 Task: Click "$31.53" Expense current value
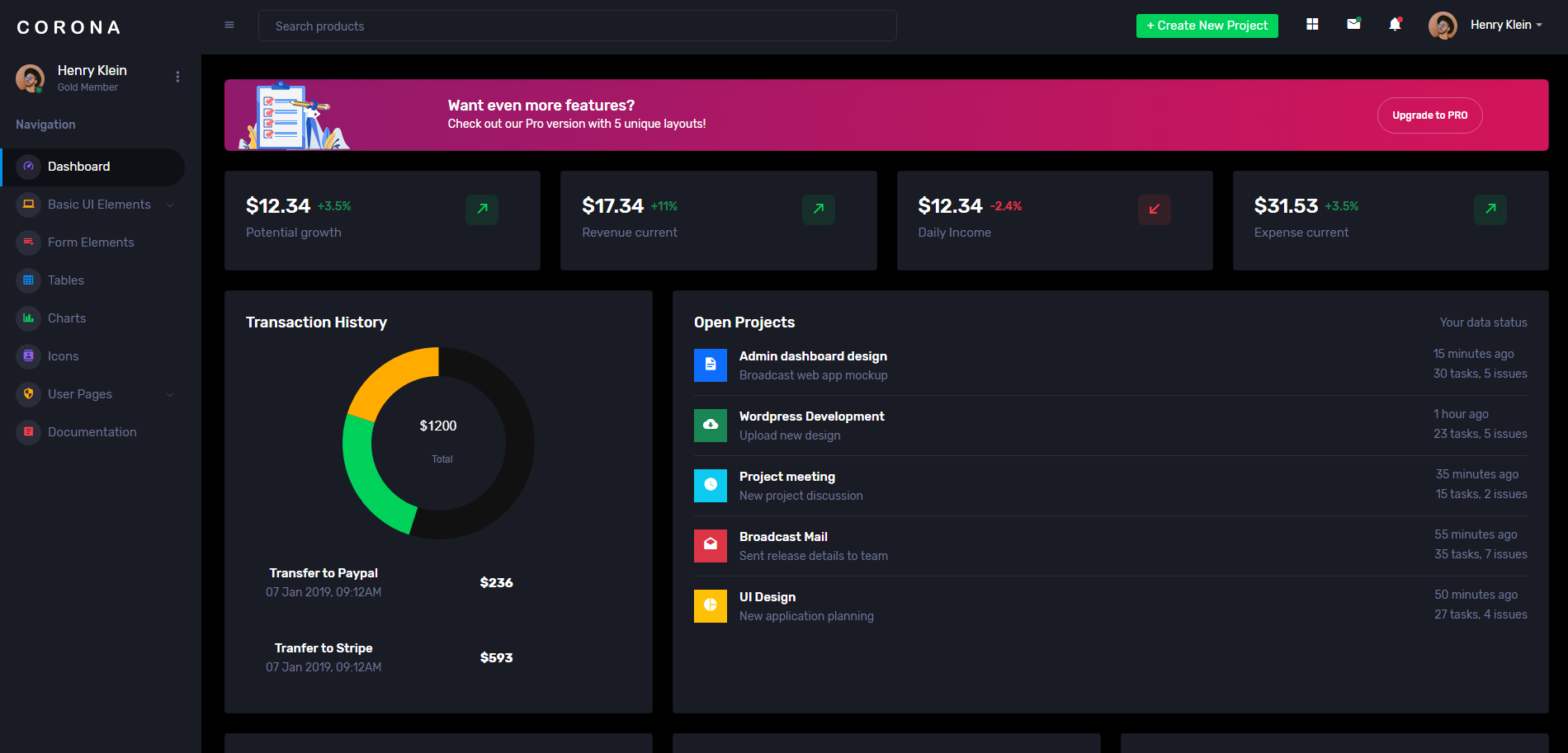(1286, 206)
